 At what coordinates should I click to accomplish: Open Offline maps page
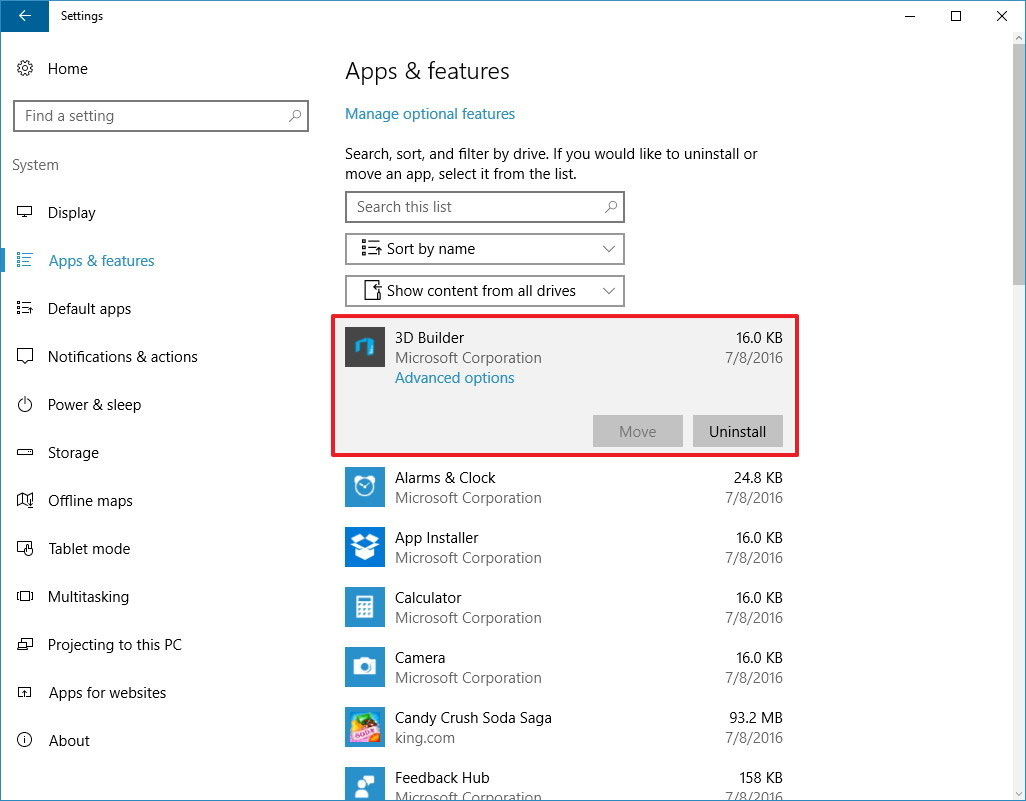click(90, 501)
